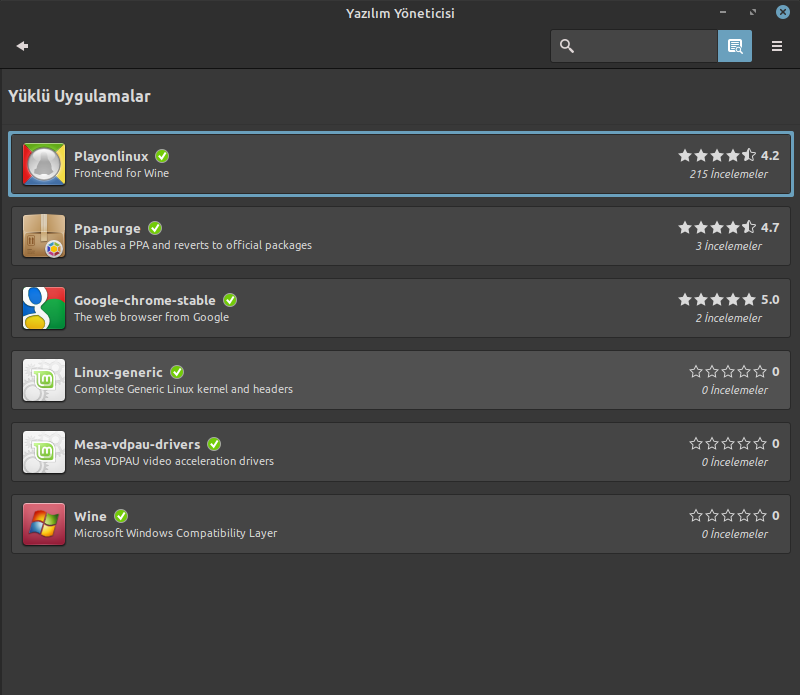
Task: Open the Wine title text
Action: 90,516
